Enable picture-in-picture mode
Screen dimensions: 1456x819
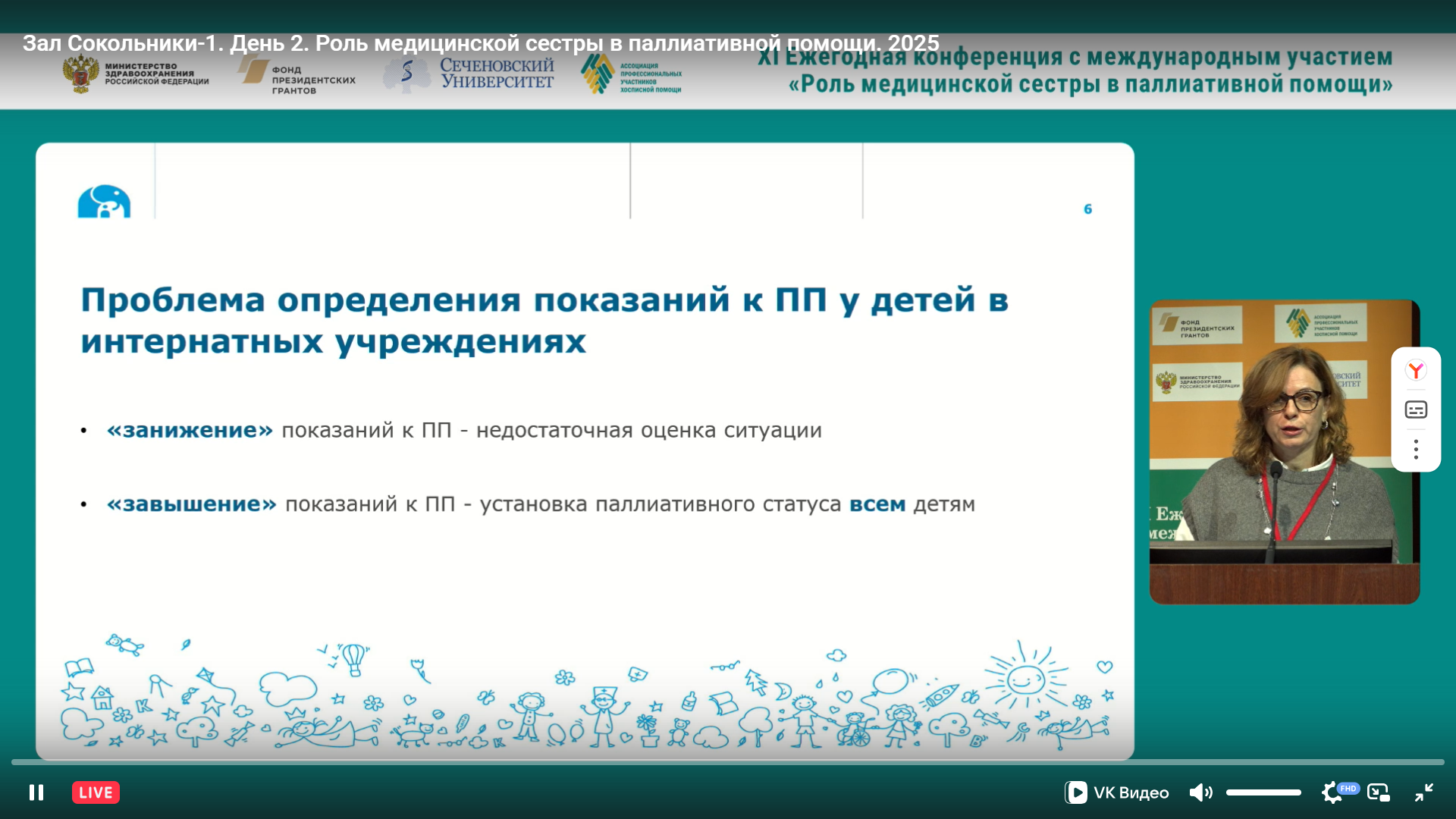(x=1378, y=792)
